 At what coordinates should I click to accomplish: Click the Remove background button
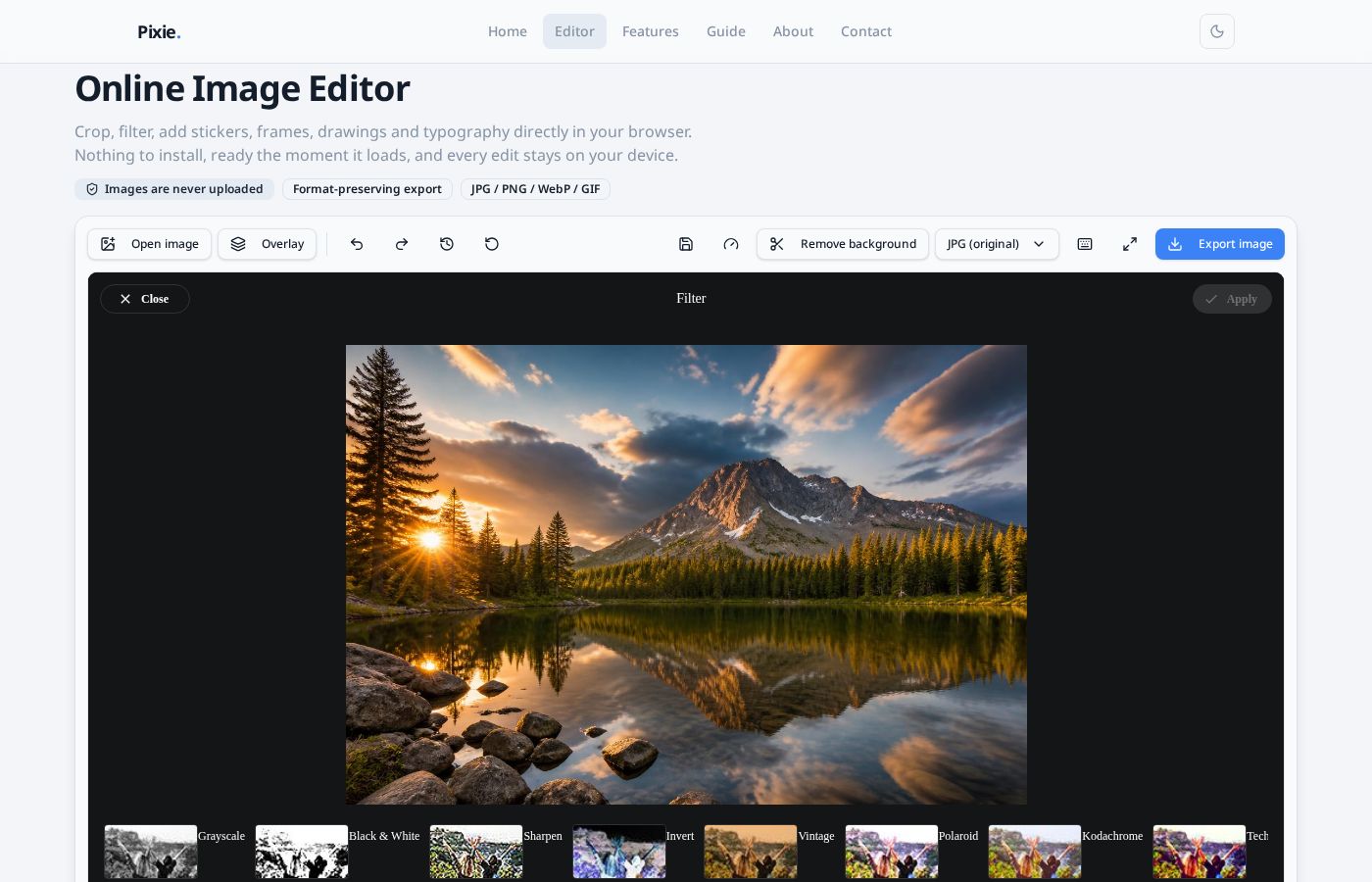843,244
